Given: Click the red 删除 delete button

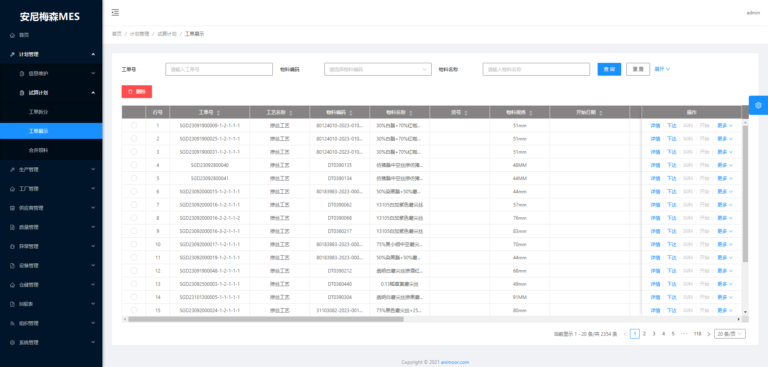Looking at the screenshot, I should tap(137, 92).
